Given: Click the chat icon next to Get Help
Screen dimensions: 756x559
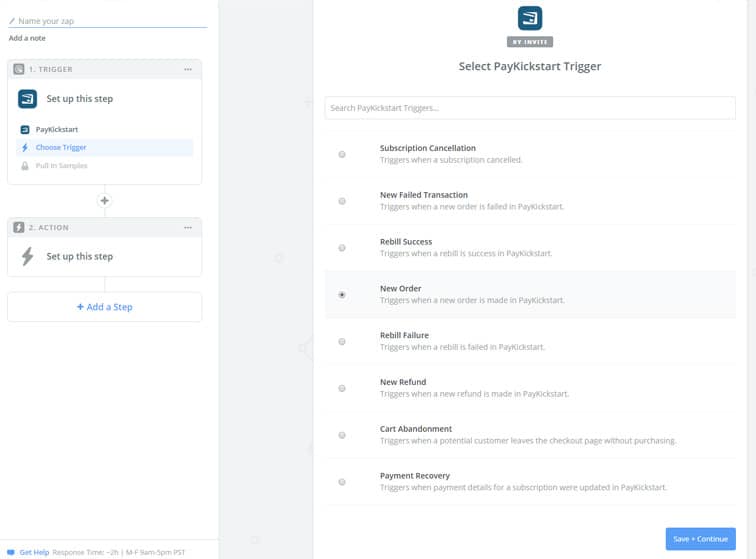Looking at the screenshot, I should 11,552.
